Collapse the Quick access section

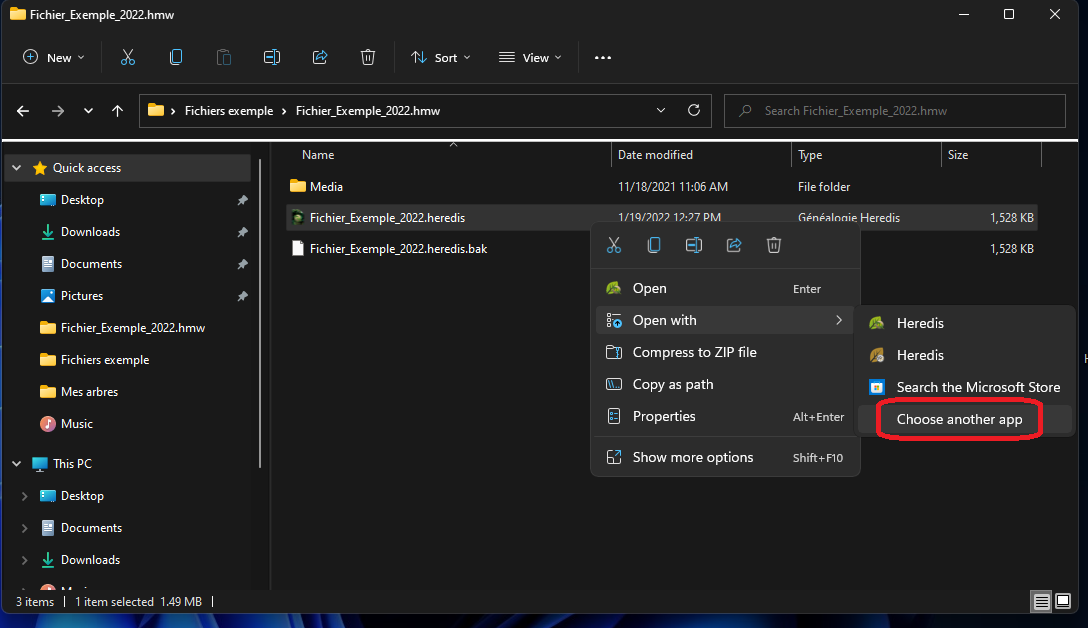(x=16, y=167)
